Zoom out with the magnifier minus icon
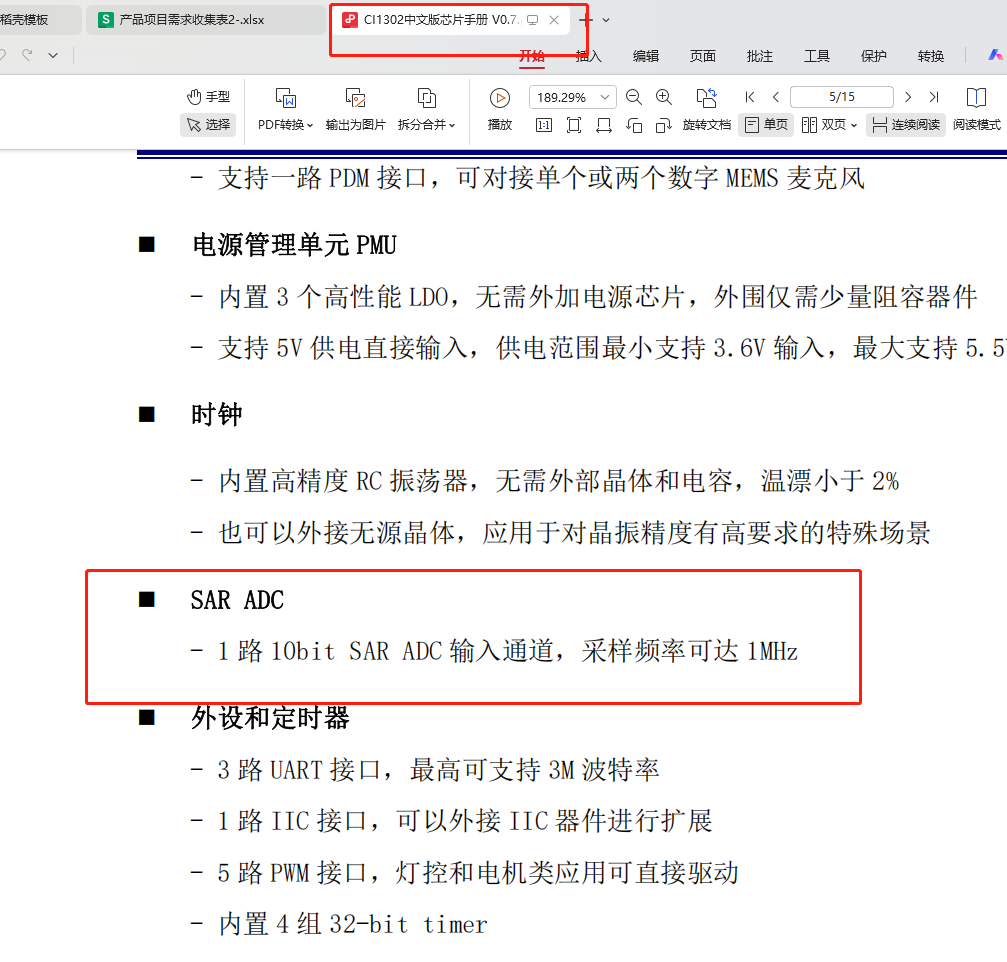This screenshot has width=1007, height=962. (633, 97)
